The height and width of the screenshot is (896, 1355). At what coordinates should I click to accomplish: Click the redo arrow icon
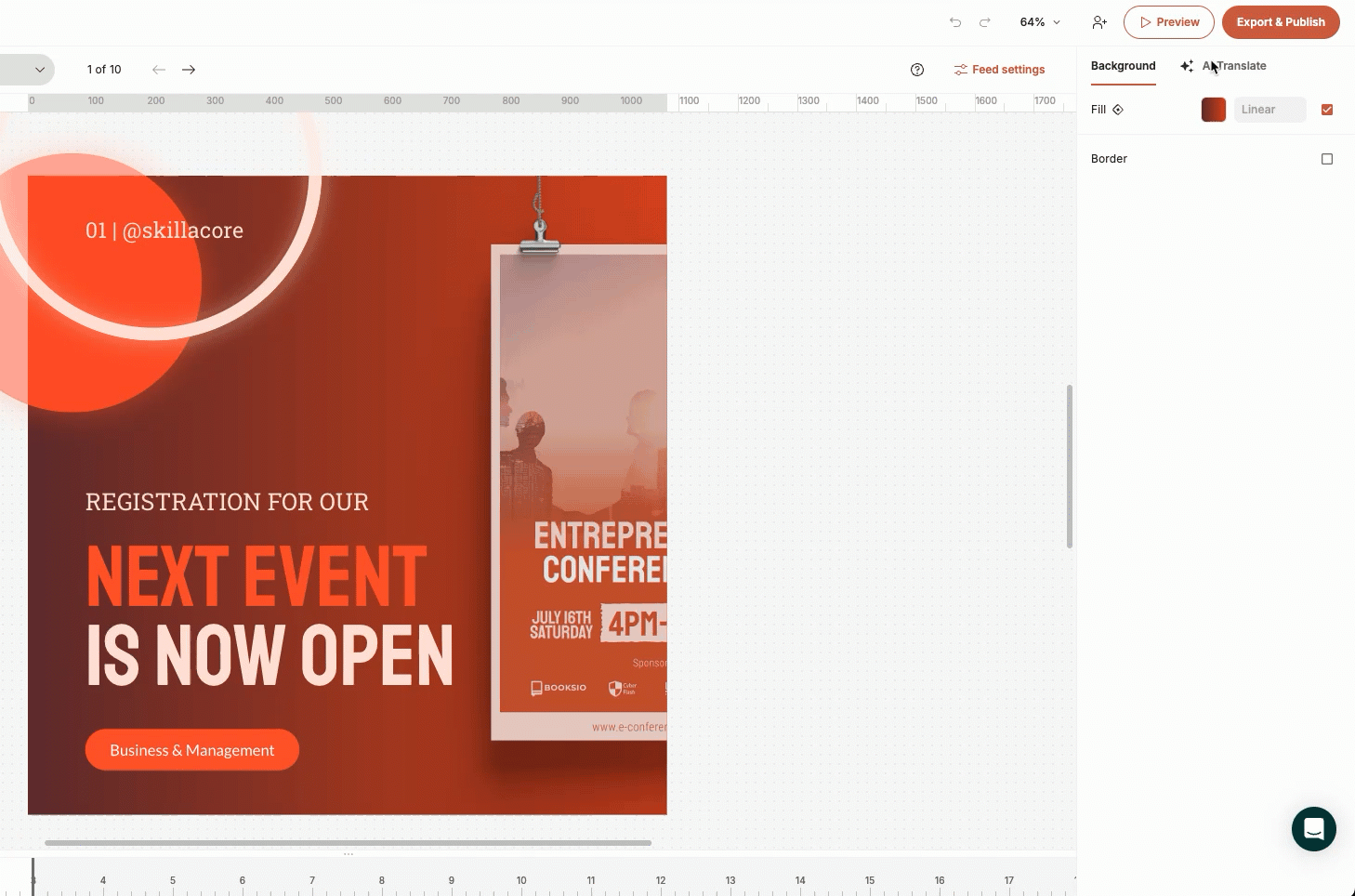tap(985, 22)
